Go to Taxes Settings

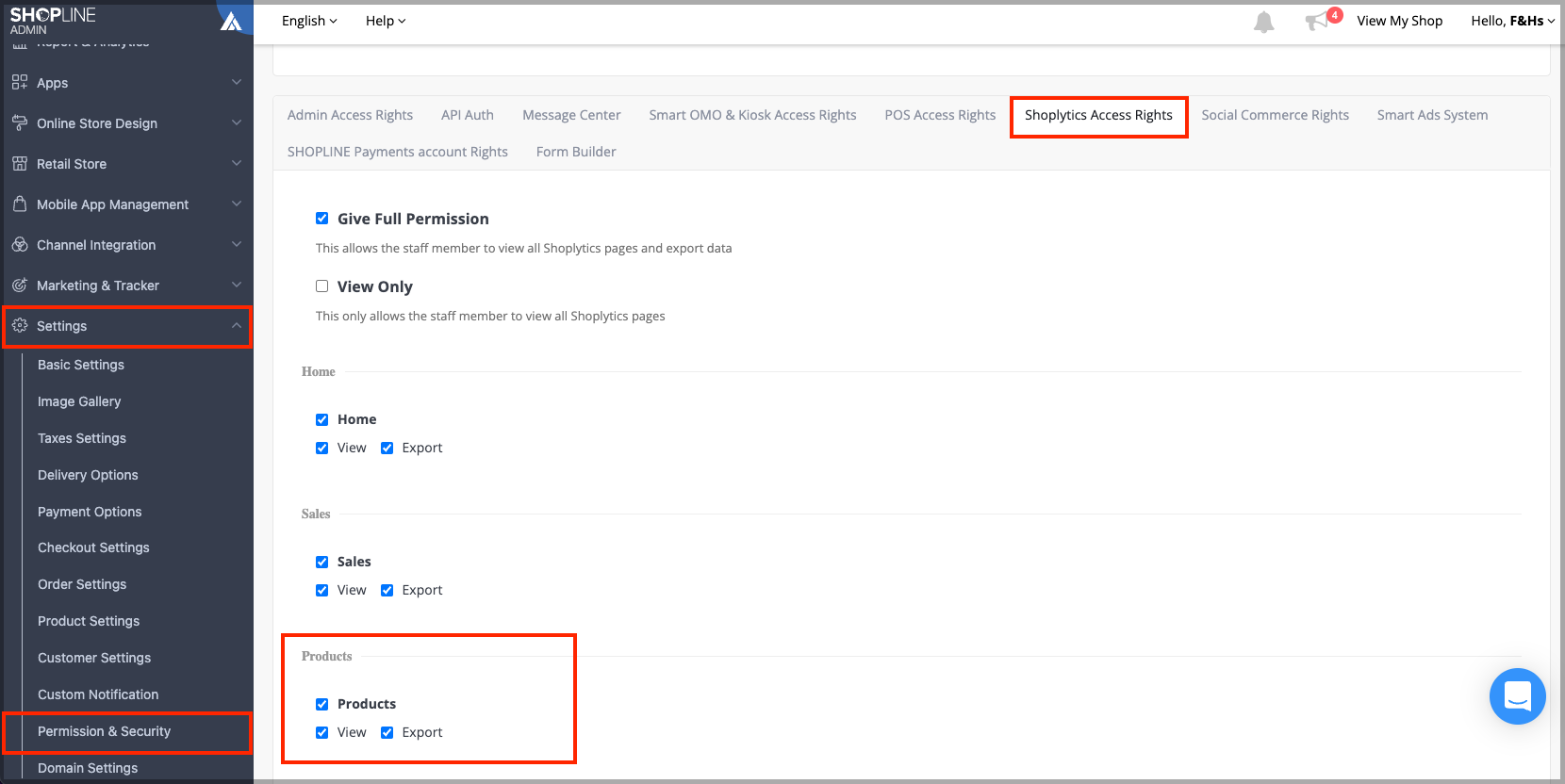82,438
